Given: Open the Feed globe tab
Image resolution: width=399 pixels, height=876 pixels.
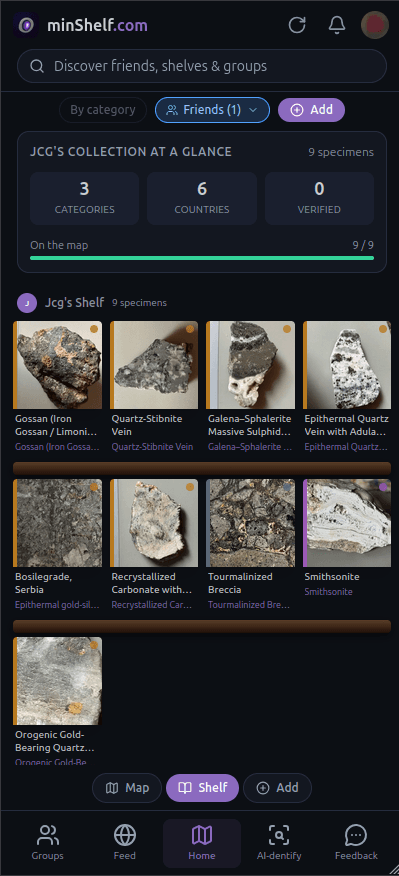Looking at the screenshot, I should (x=125, y=844).
